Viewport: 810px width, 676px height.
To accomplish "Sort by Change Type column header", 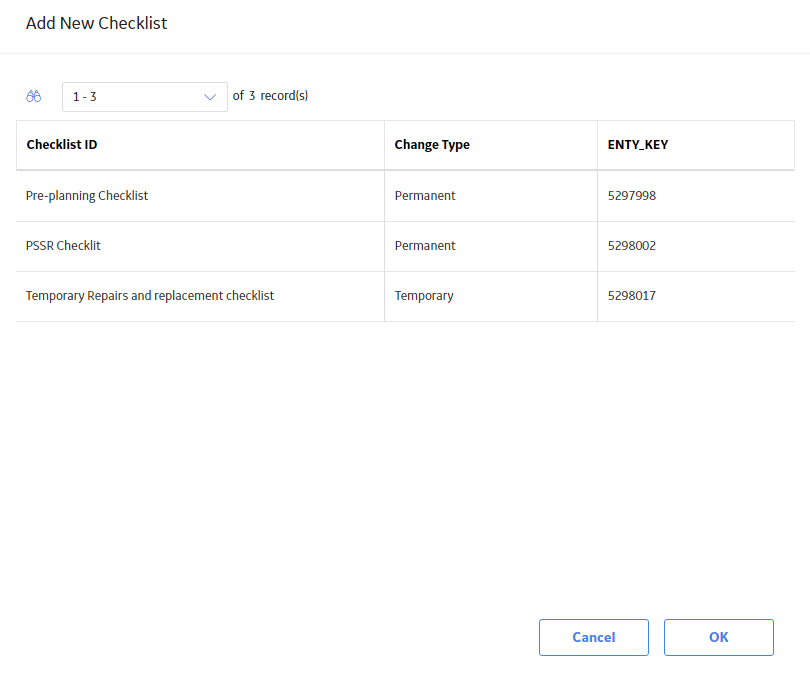I will pyautogui.click(x=432, y=145).
